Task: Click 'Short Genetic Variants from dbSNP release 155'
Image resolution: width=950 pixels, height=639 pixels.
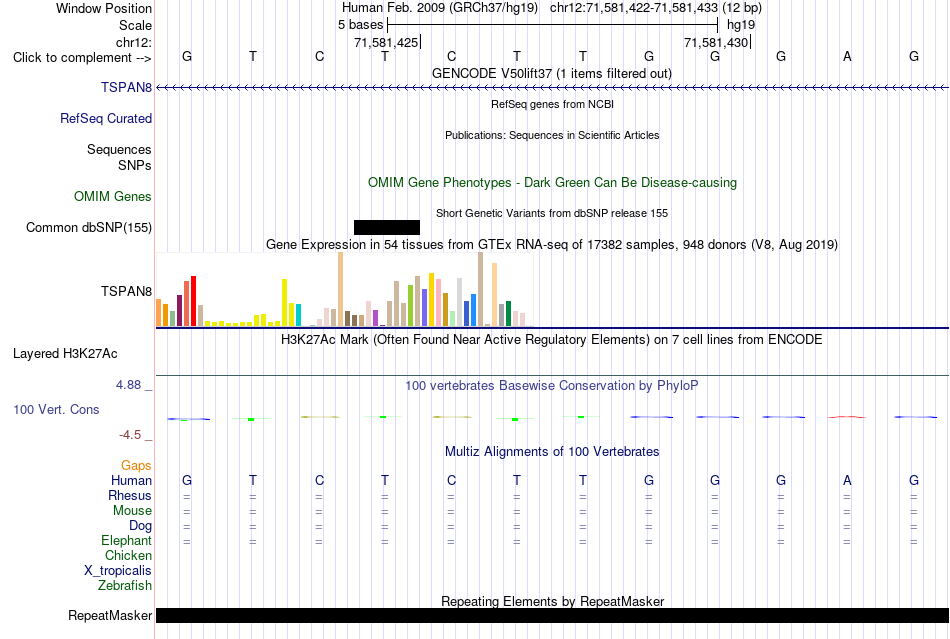Action: pyautogui.click(x=552, y=213)
